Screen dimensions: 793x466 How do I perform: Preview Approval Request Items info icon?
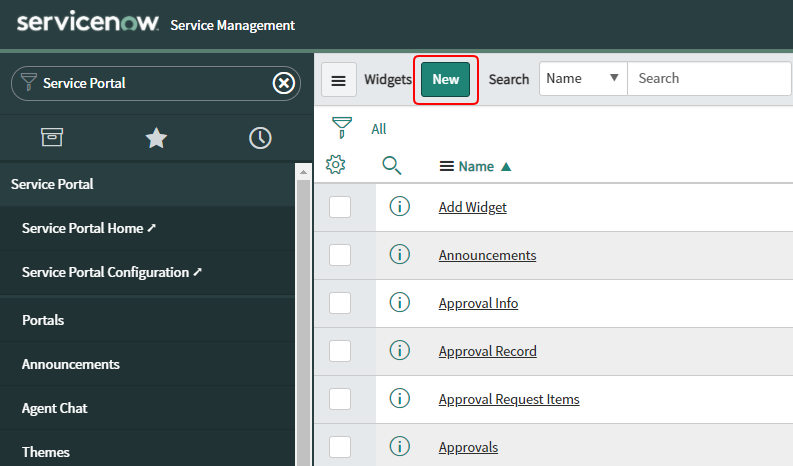400,398
